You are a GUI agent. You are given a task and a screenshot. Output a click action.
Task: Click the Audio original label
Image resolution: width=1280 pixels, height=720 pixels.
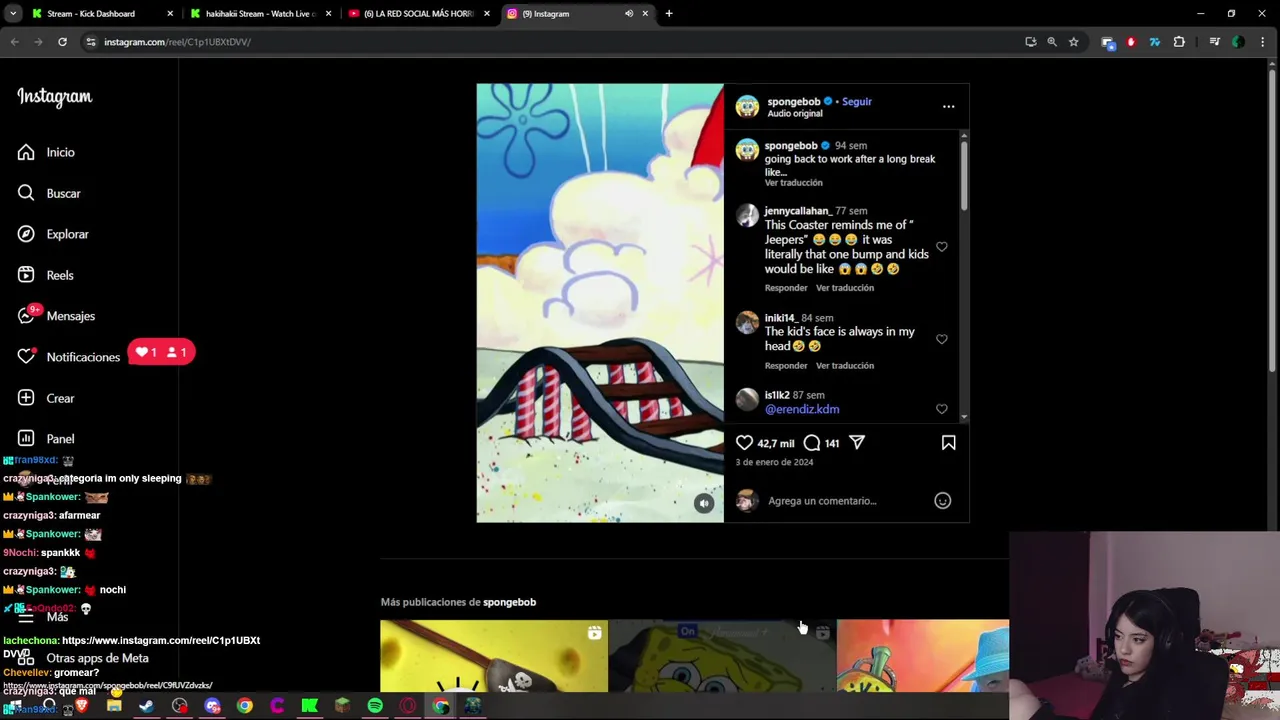point(794,114)
